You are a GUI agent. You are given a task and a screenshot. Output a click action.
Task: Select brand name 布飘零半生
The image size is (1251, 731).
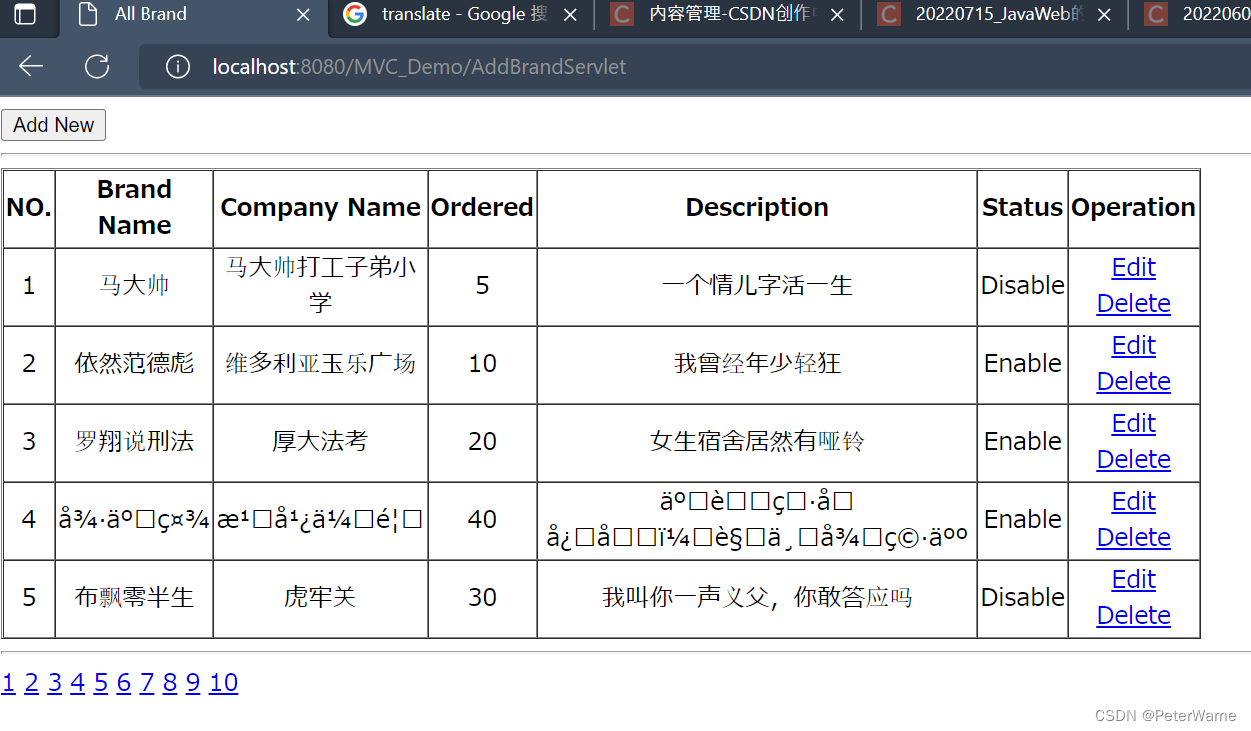click(x=134, y=598)
